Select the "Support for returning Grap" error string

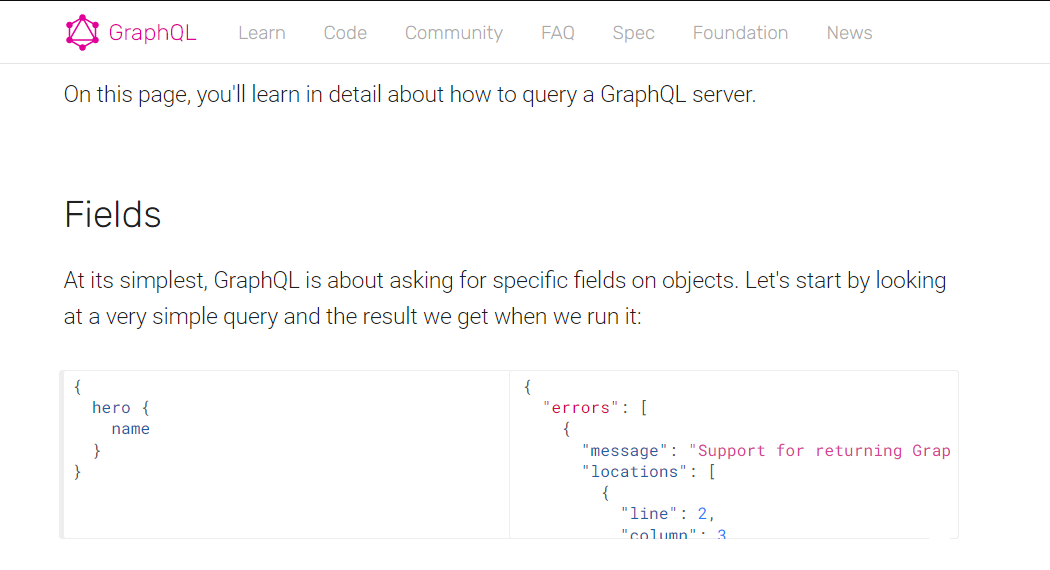[x=820, y=451]
